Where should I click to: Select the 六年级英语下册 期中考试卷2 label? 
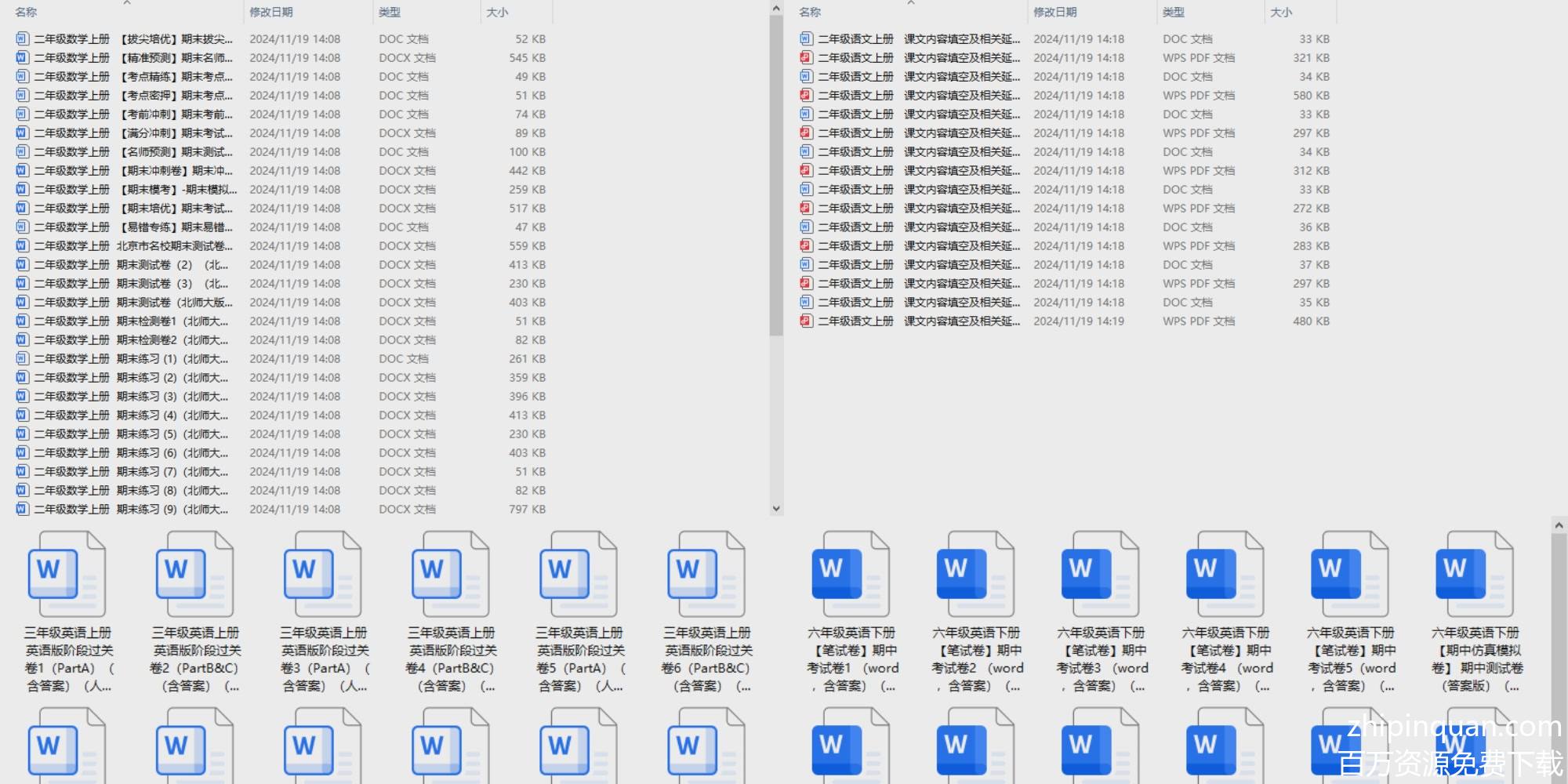point(977,659)
